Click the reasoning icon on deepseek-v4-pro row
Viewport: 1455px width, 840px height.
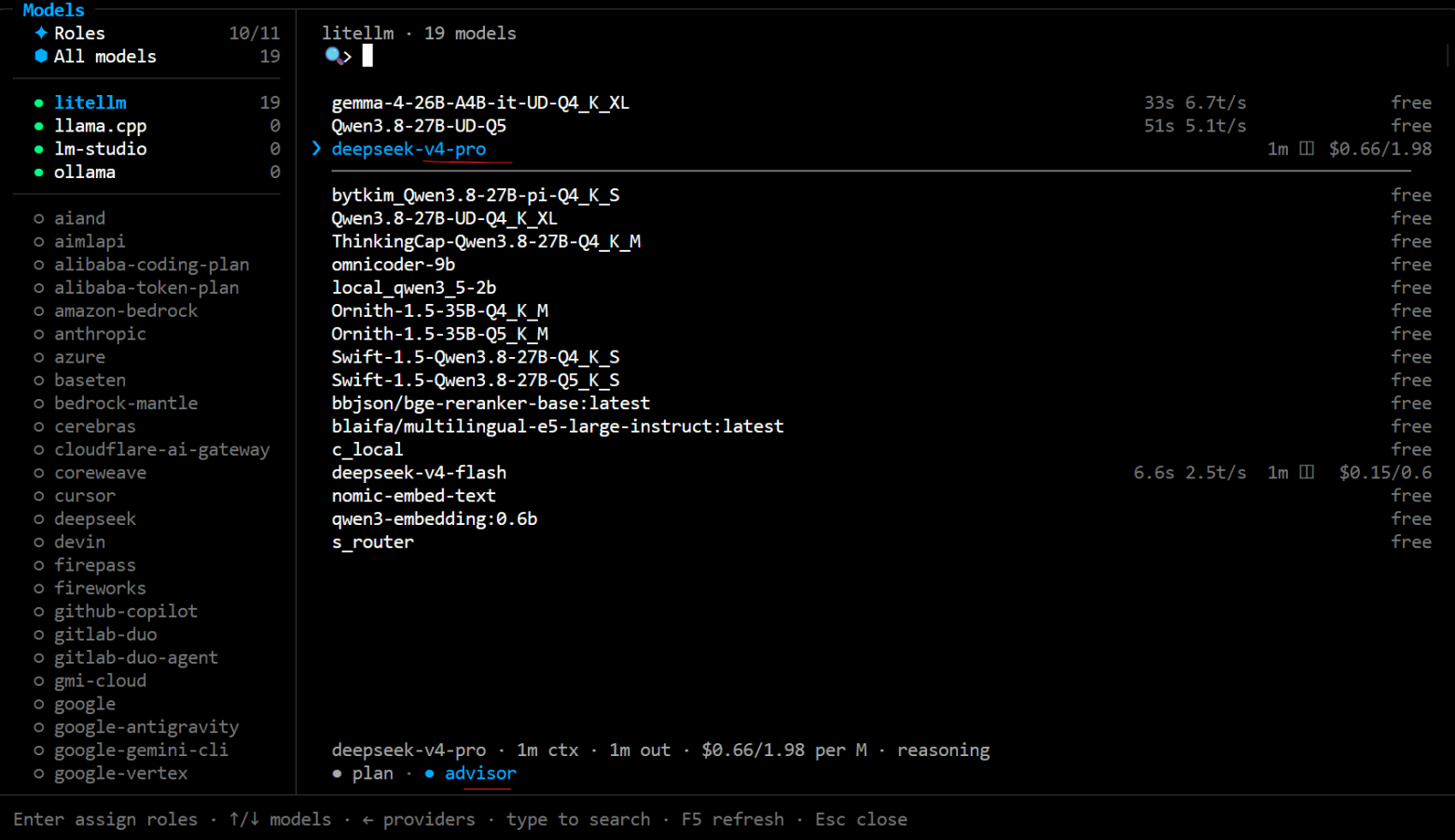(1307, 148)
